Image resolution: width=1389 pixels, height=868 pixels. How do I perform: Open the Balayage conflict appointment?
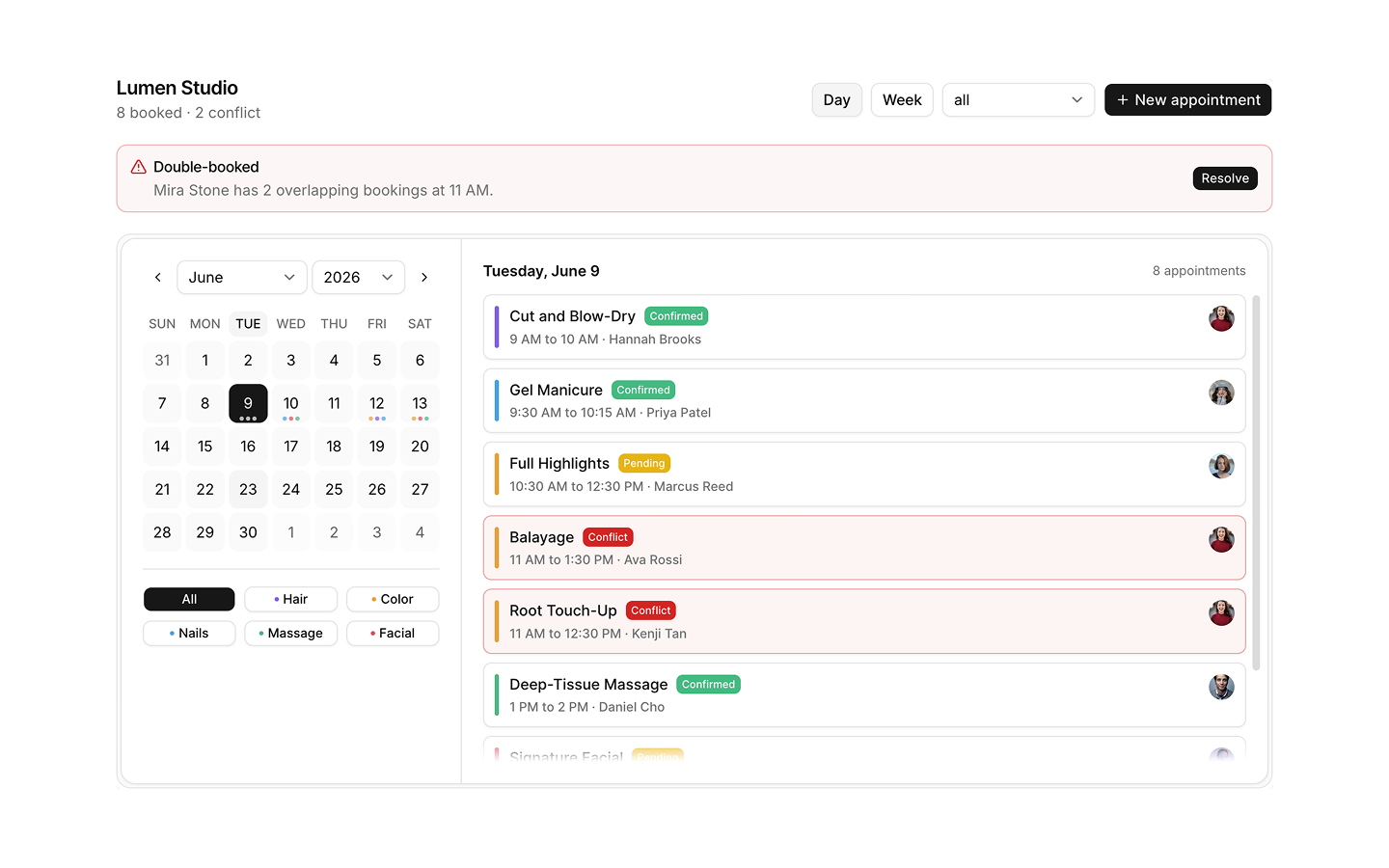864,548
